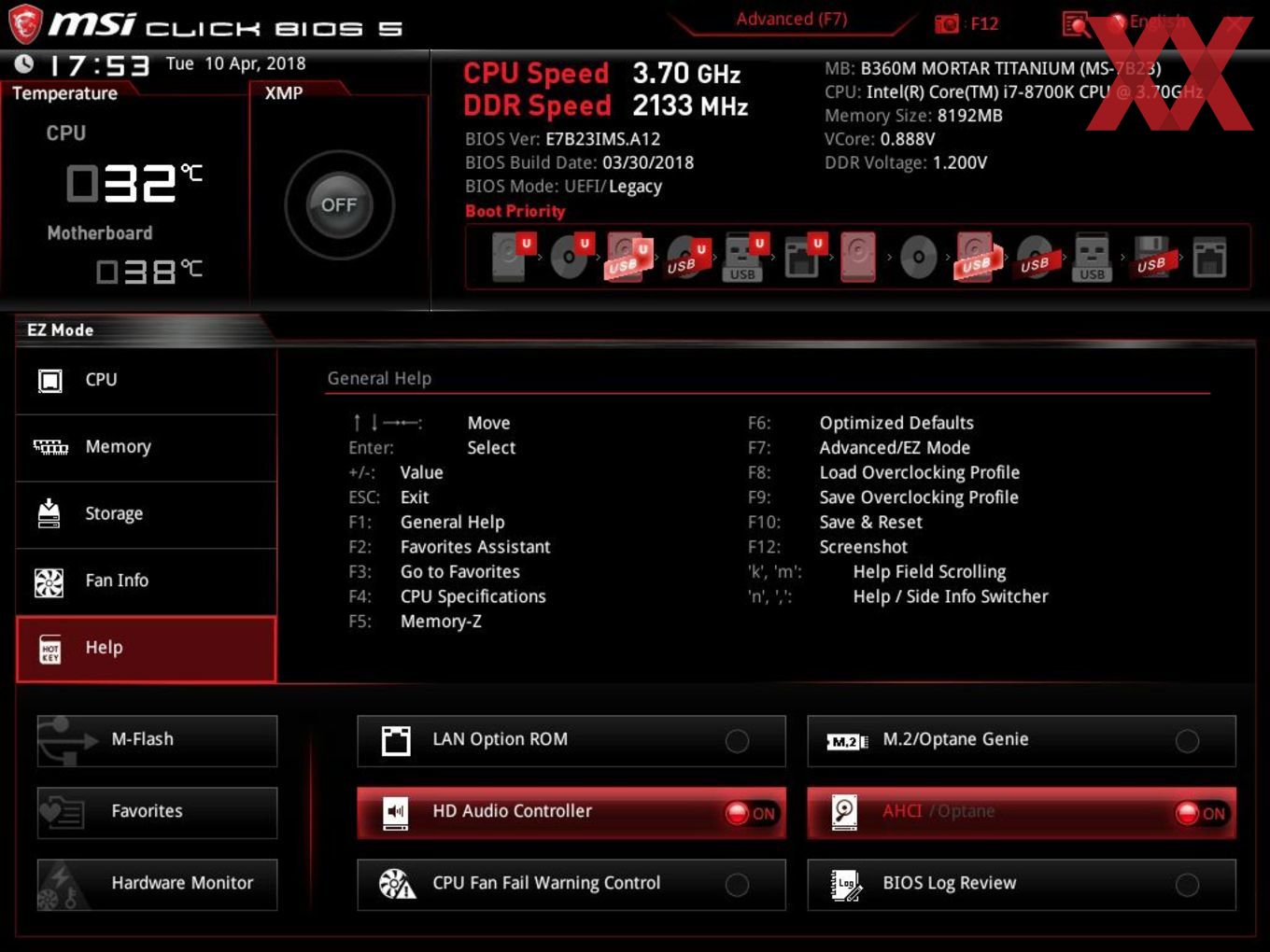Image resolution: width=1270 pixels, height=952 pixels.
Task: Click the F5 Memory-Z help entry
Action: tap(415, 622)
